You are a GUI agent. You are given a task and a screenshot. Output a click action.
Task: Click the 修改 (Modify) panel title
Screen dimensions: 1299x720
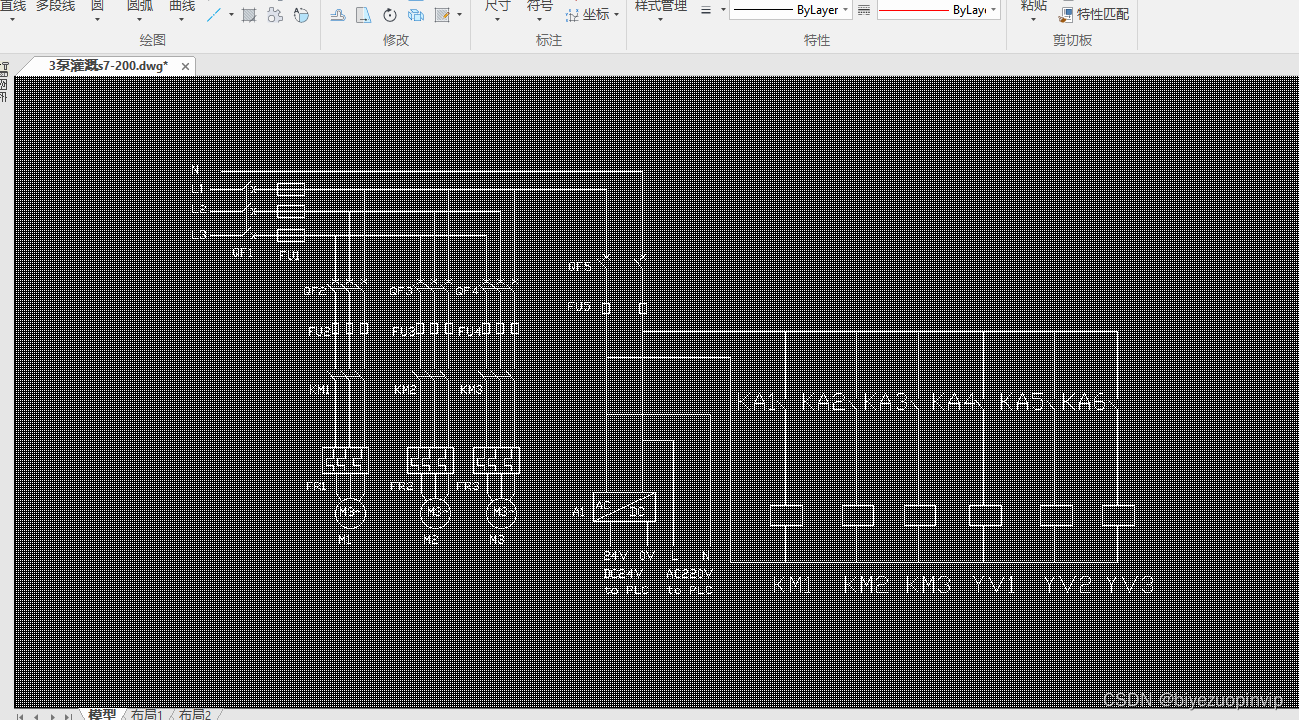coord(396,40)
